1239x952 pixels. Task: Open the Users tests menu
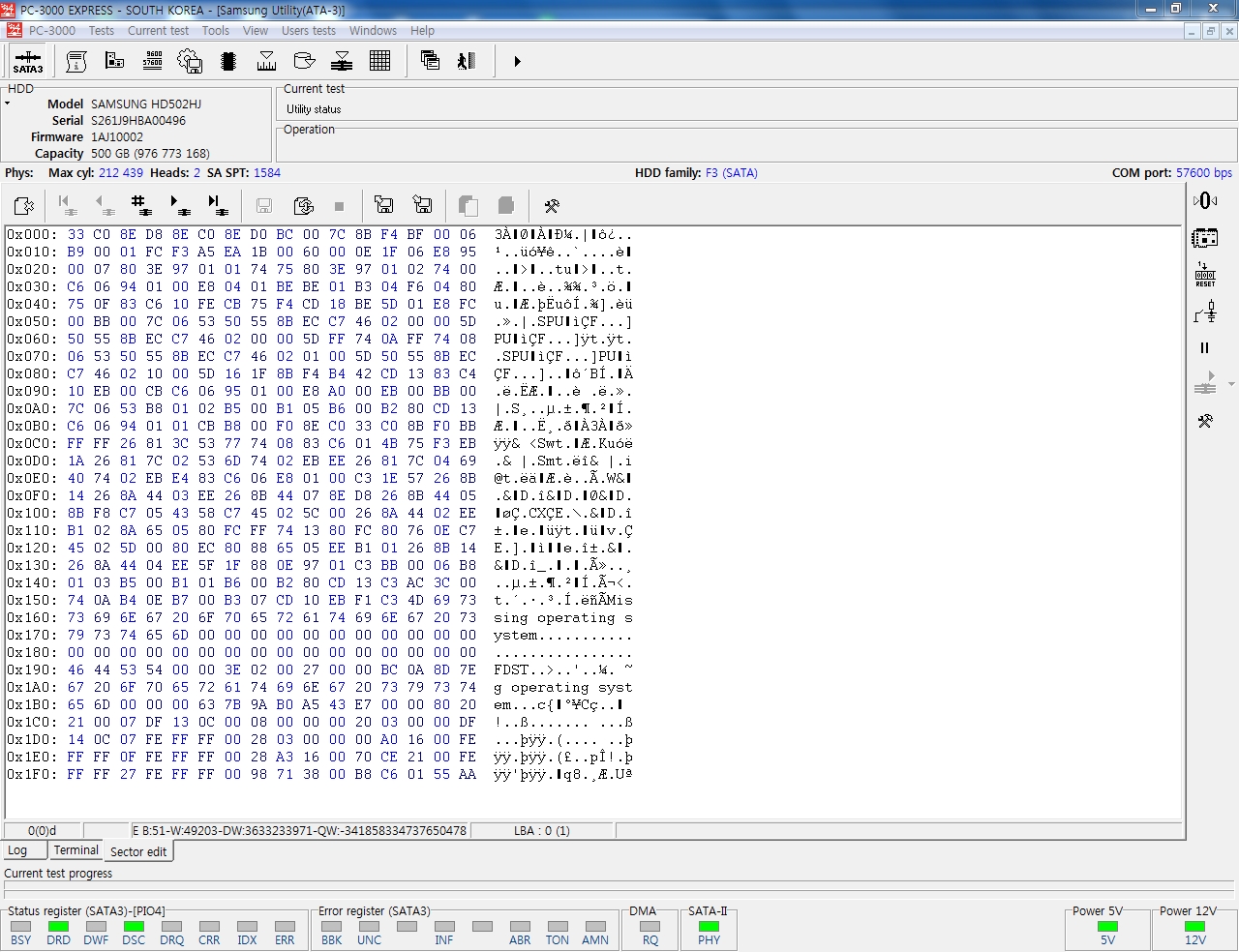(308, 30)
